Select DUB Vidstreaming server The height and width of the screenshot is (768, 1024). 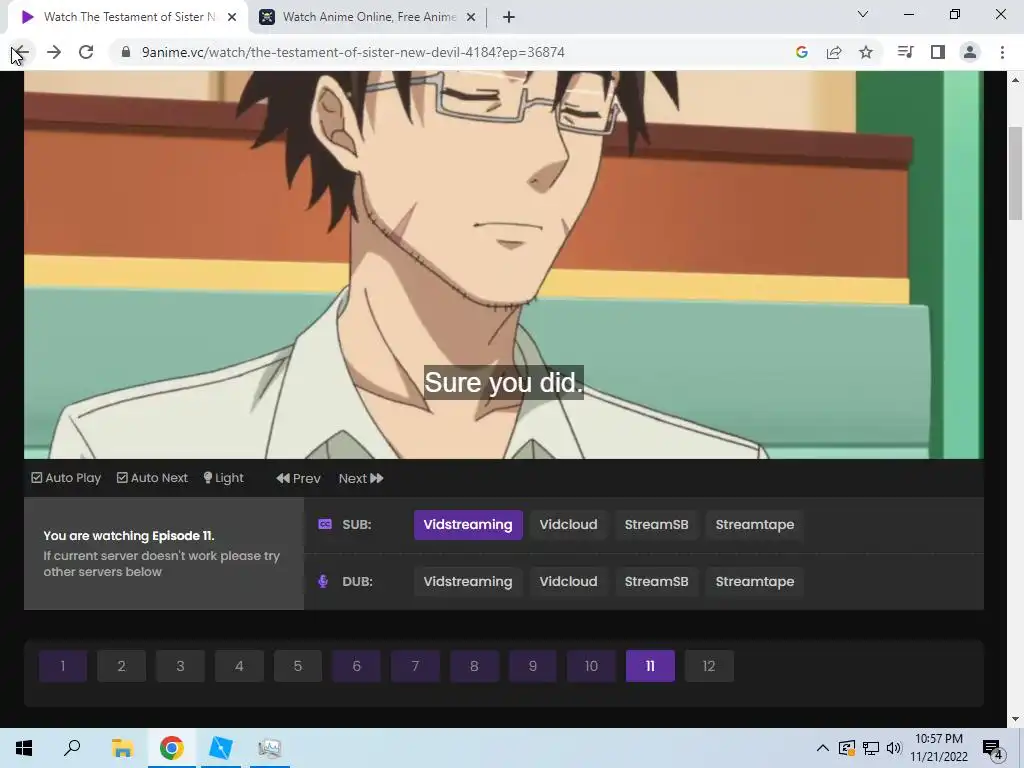point(468,582)
